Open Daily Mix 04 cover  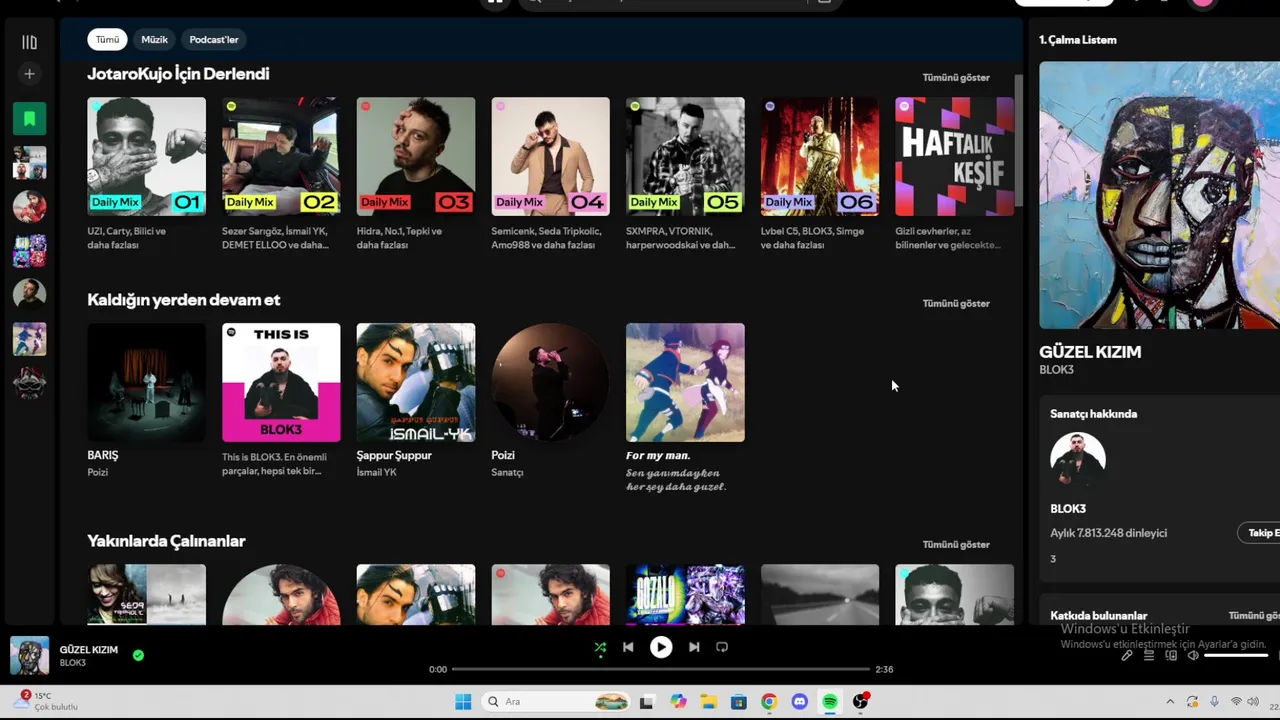pyautogui.click(x=550, y=156)
